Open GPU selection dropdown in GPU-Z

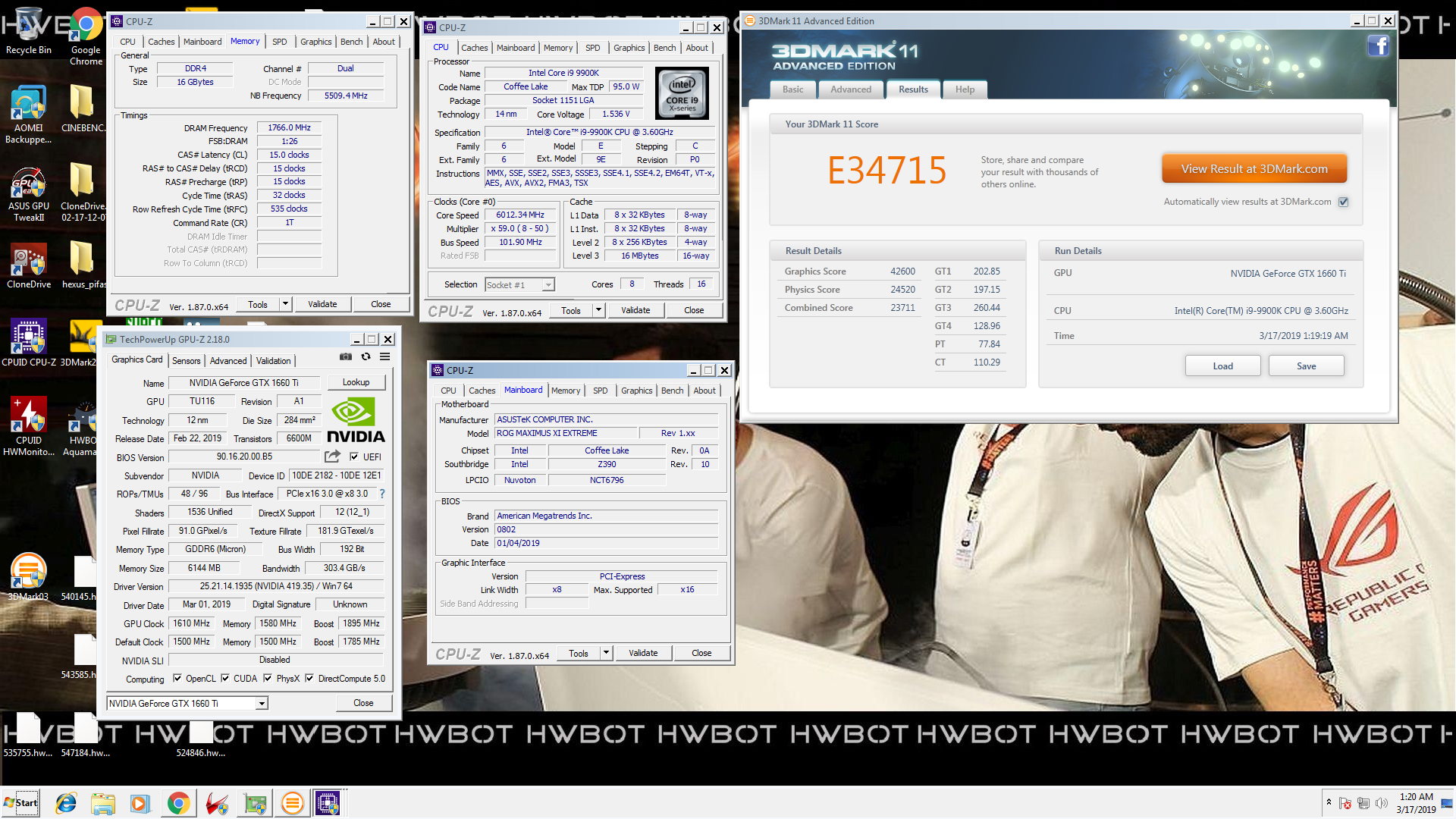click(x=262, y=704)
